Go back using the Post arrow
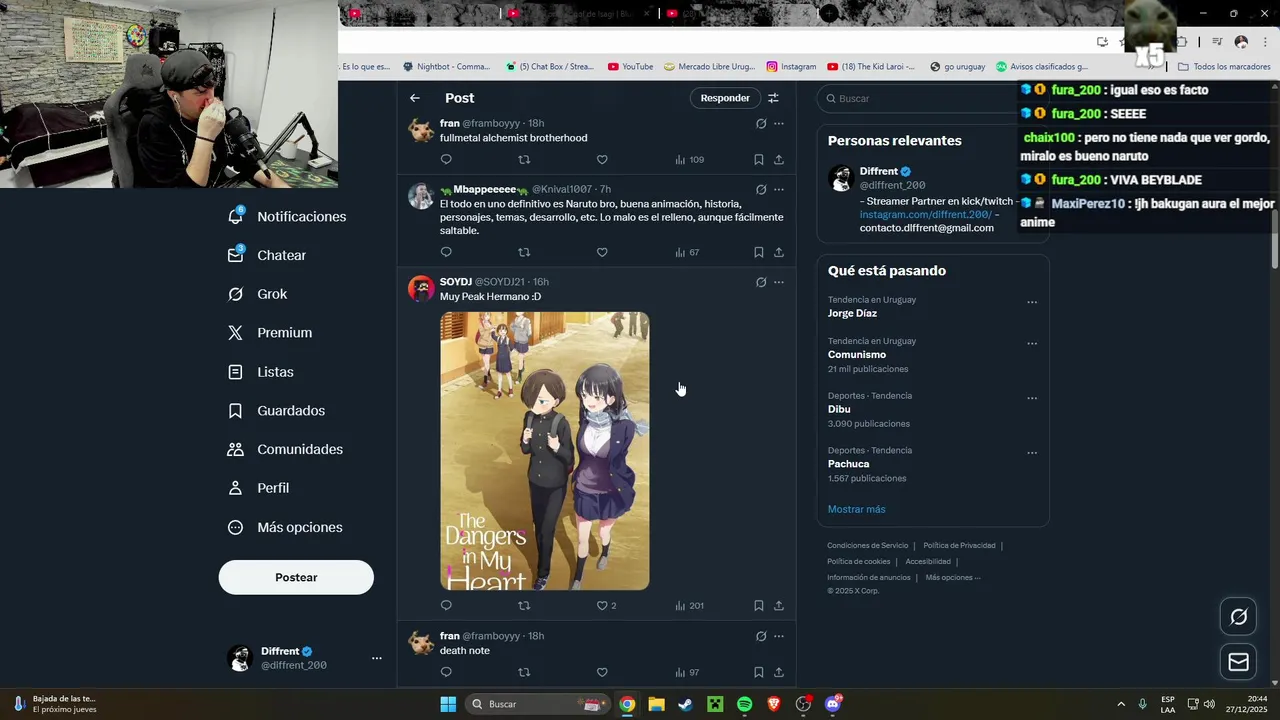Image resolution: width=1280 pixels, height=720 pixels. (415, 98)
